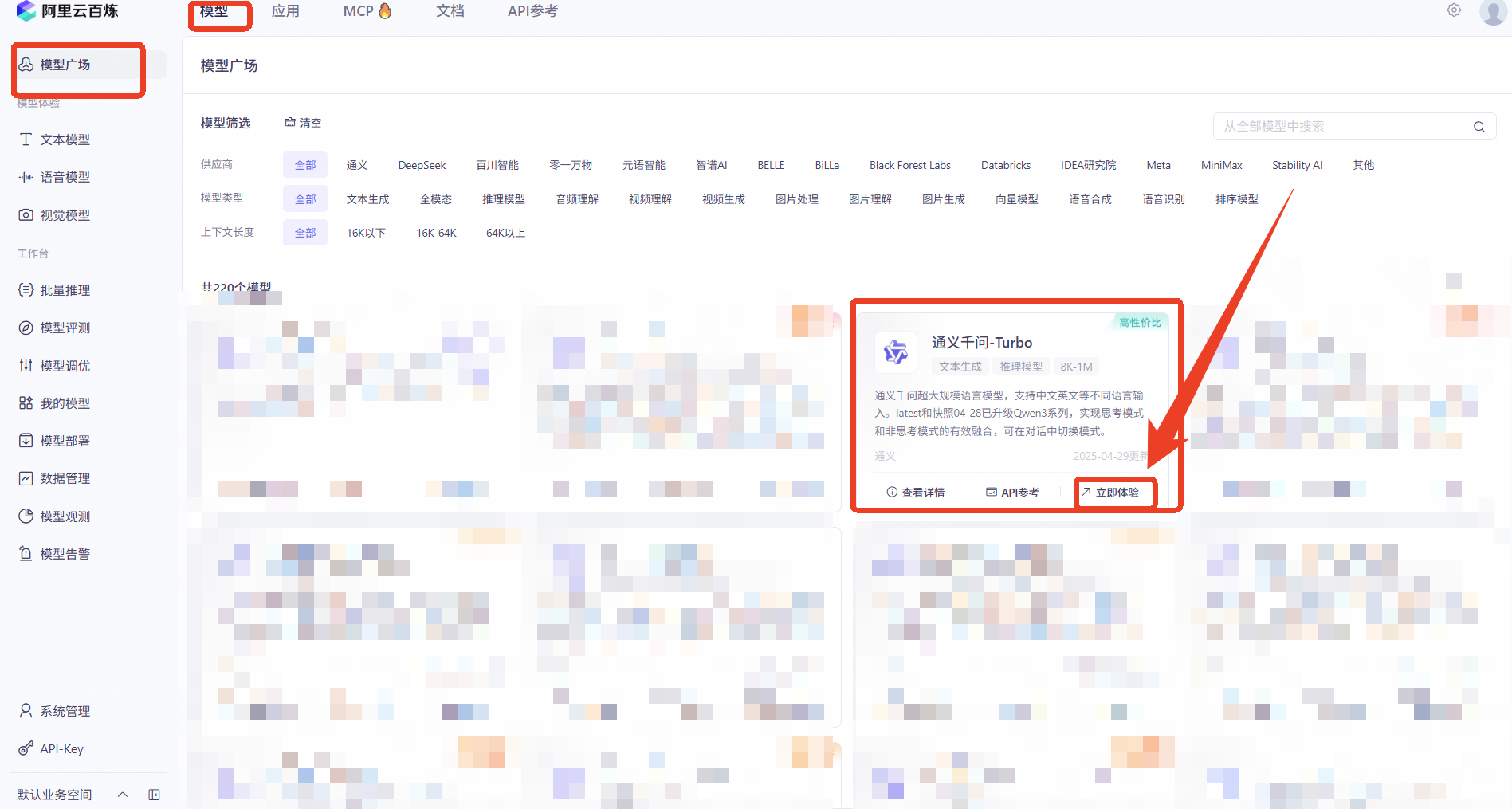The width and height of the screenshot is (1512, 809).
Task: Click the 模型观测 pie icon
Action: pyautogui.click(x=26, y=516)
